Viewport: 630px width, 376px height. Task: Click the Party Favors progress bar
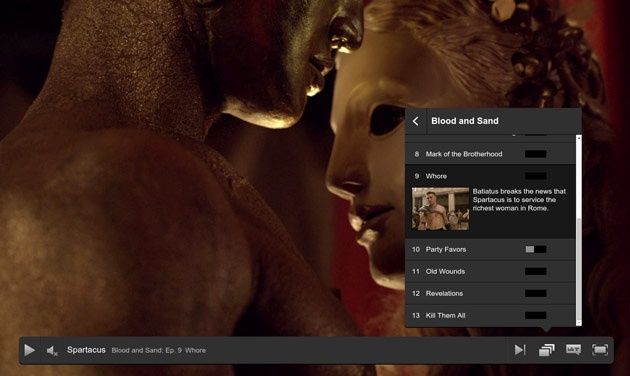pos(536,249)
